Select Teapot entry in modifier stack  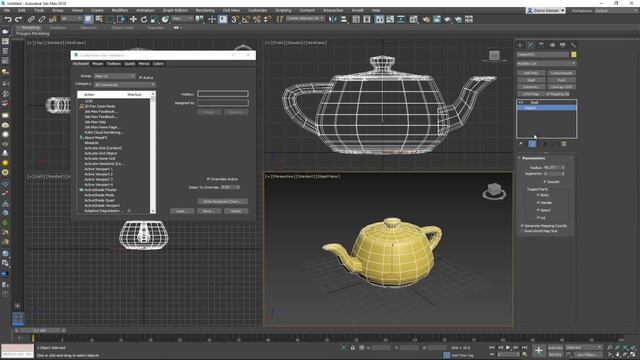547,108
